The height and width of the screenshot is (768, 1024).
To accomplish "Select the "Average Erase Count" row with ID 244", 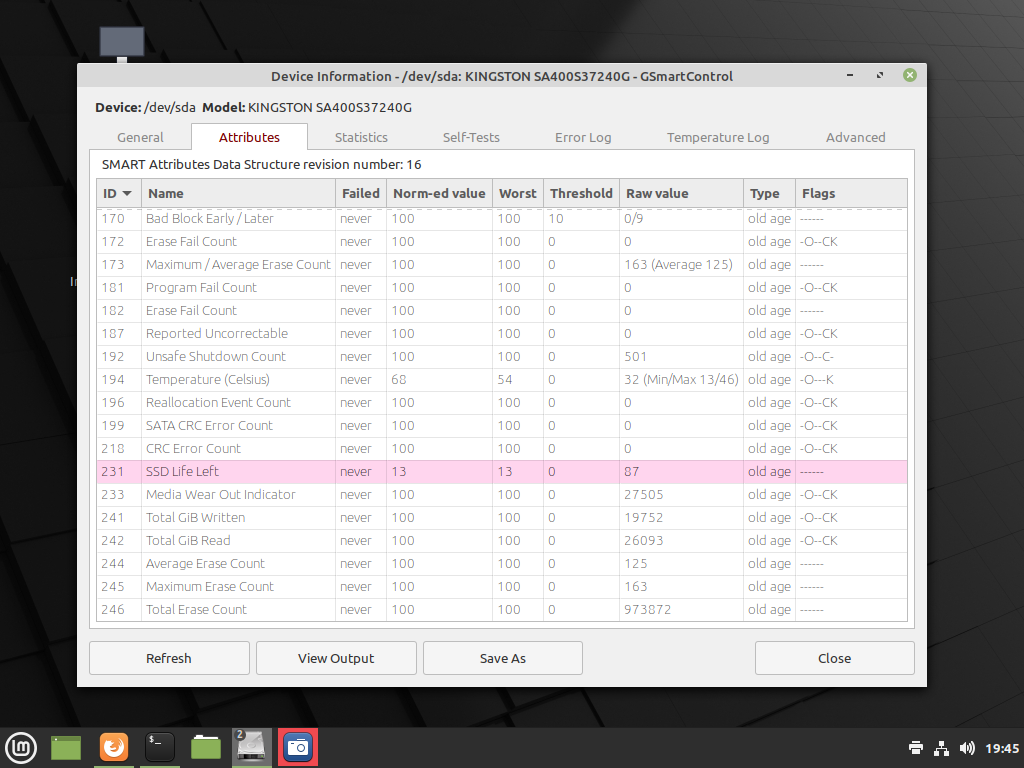I will coord(502,564).
